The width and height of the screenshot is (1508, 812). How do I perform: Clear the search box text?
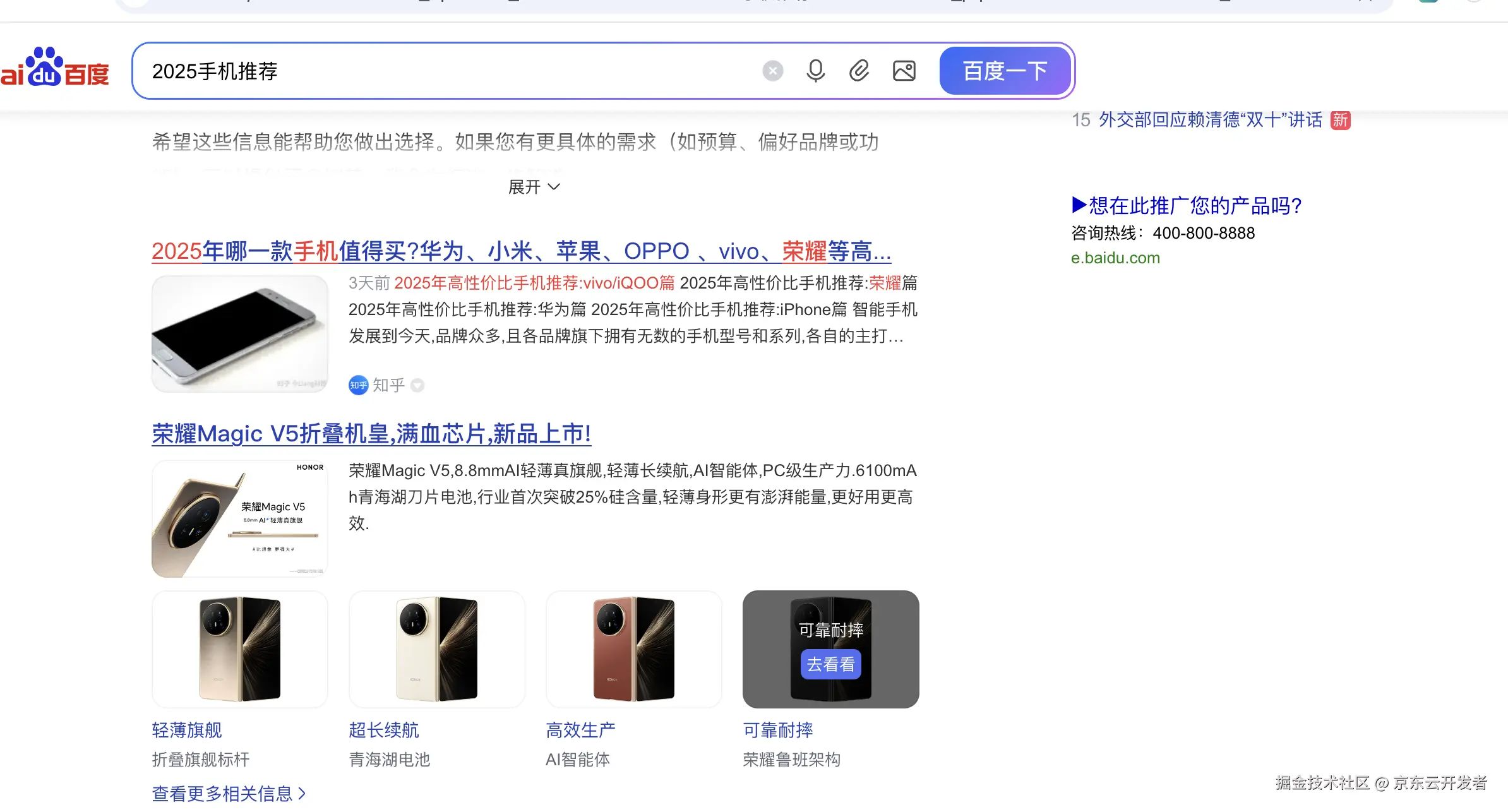click(x=772, y=71)
